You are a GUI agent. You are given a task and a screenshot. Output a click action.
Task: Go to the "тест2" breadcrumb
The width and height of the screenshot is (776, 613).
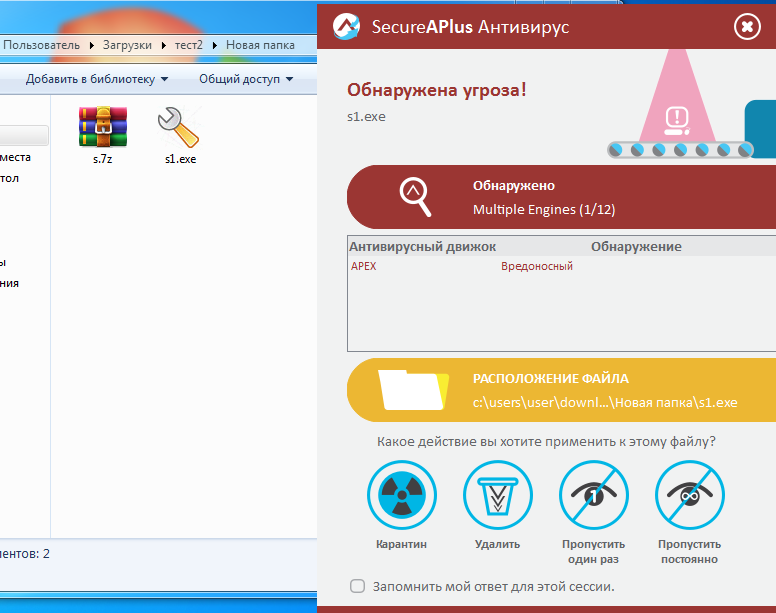click(x=189, y=45)
